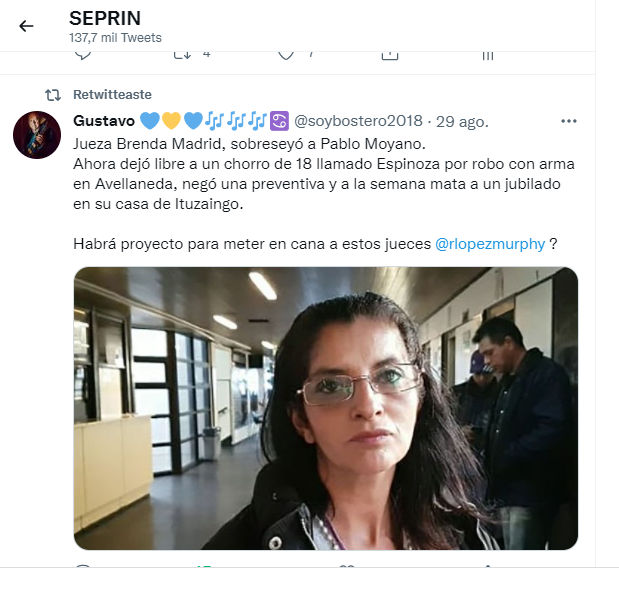Retweet the previous tweet showing count 4
Viewport: 619px width, 604px height.
(x=182, y=55)
